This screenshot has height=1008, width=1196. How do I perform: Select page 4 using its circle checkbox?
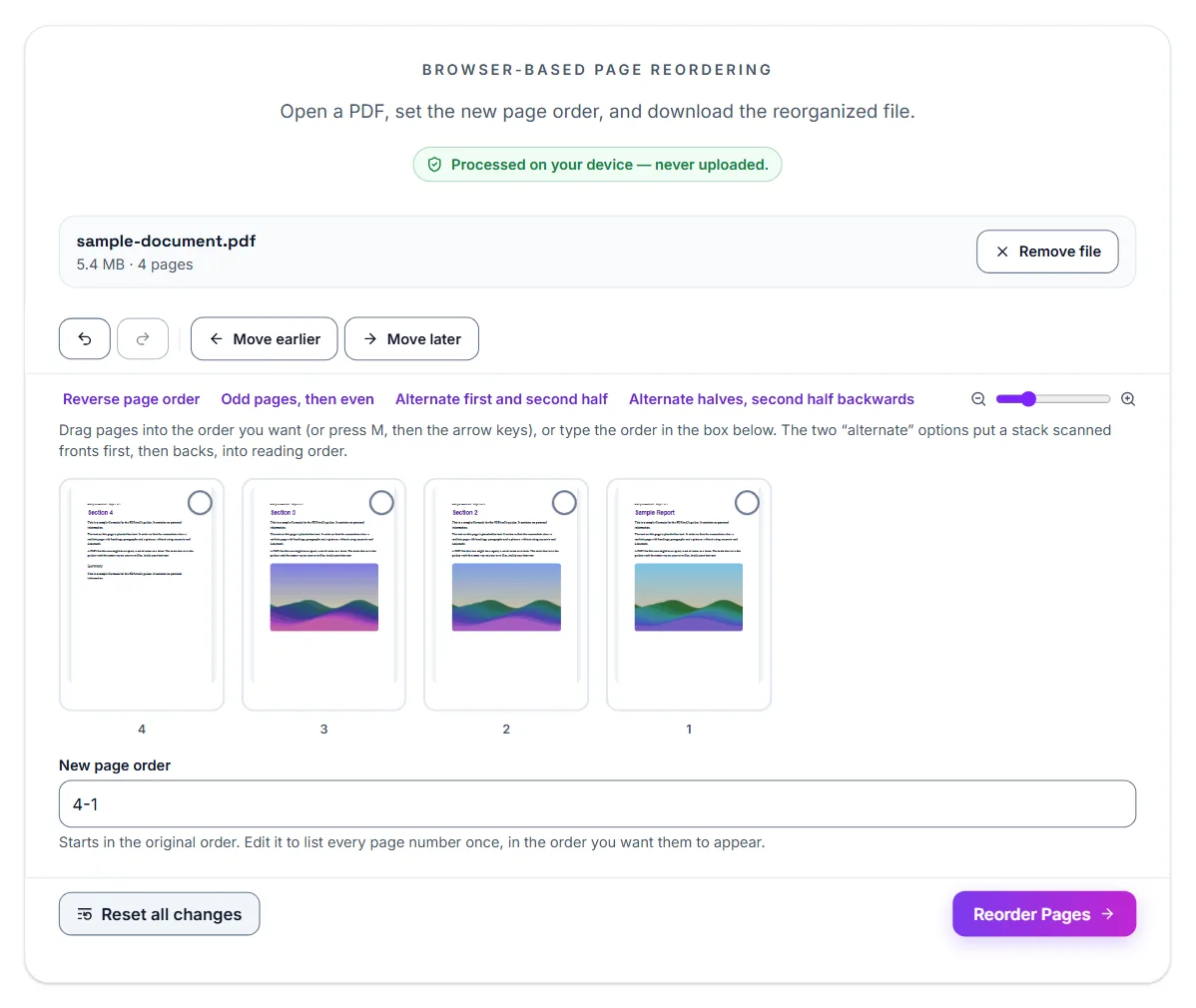200,502
